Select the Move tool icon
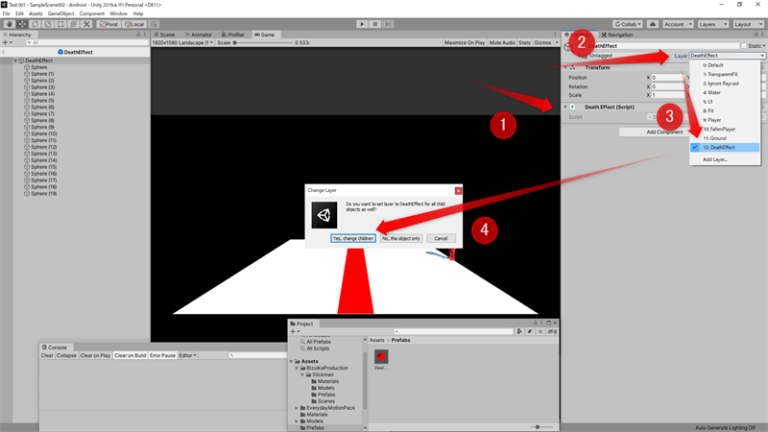 click(x=22, y=24)
